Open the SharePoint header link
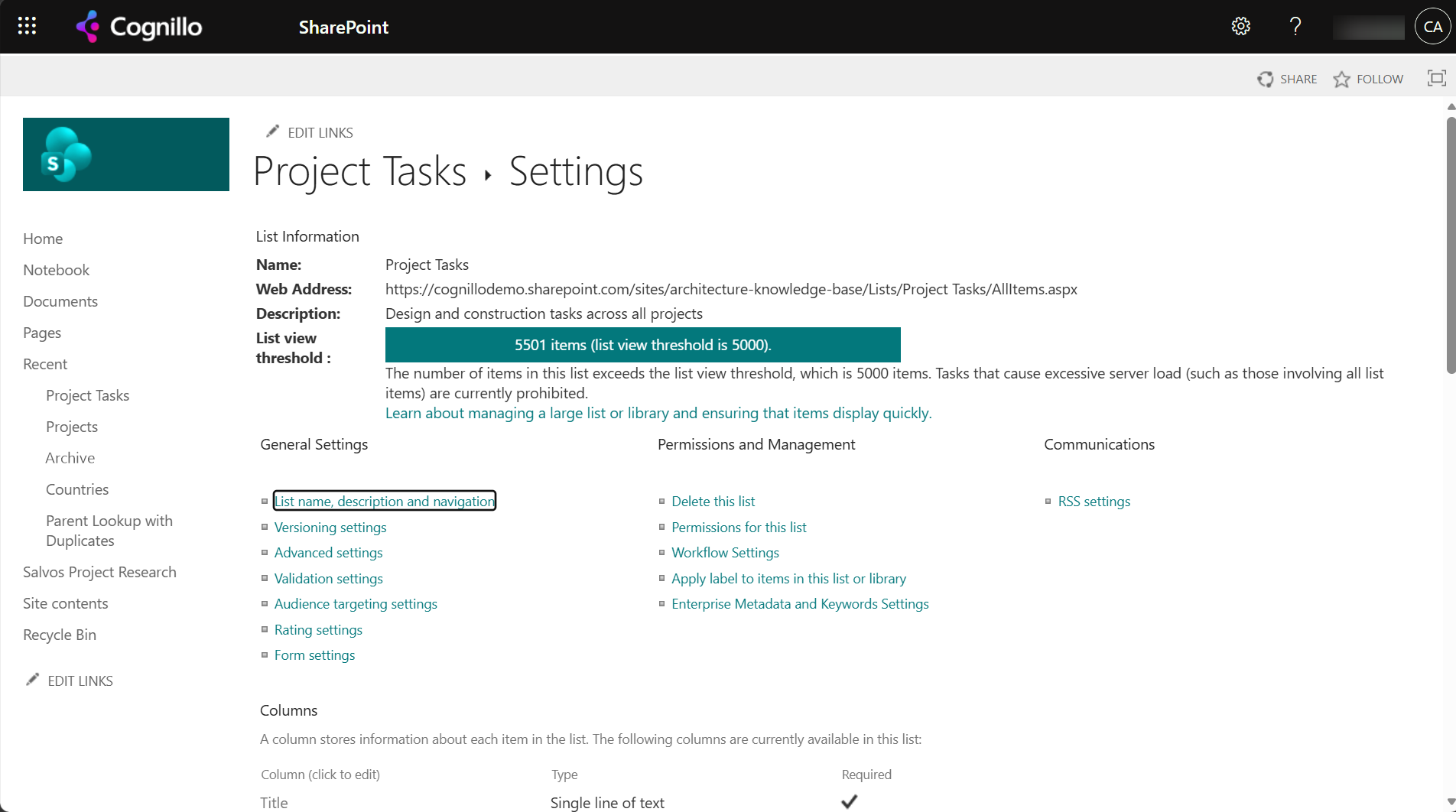Viewport: 1456px width, 812px height. [343, 27]
